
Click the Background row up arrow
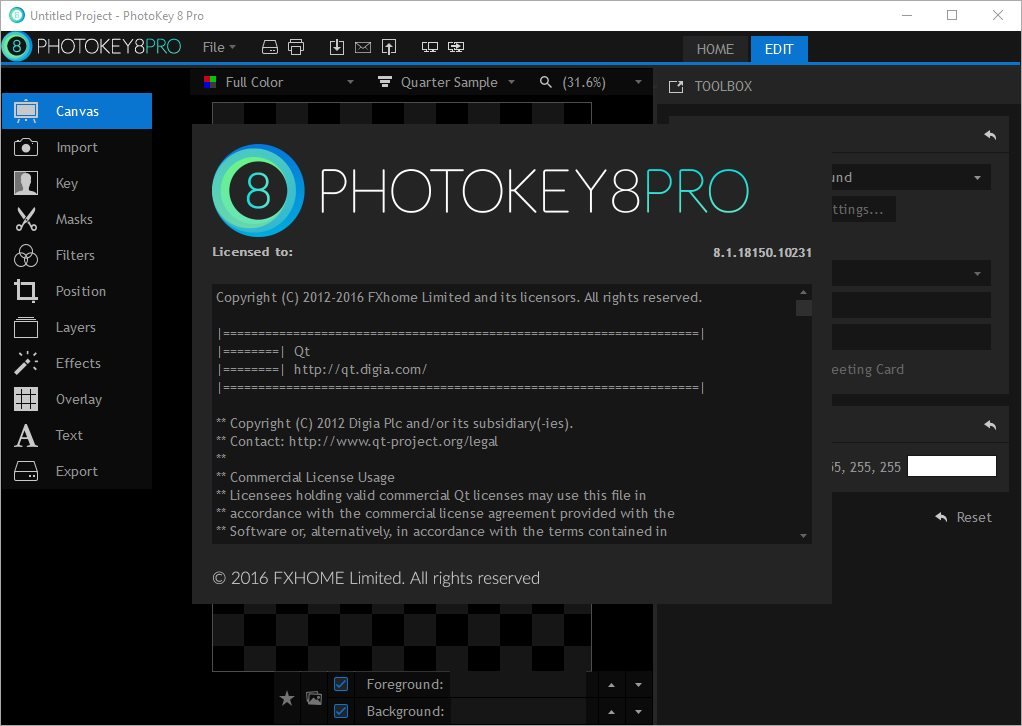pos(611,712)
